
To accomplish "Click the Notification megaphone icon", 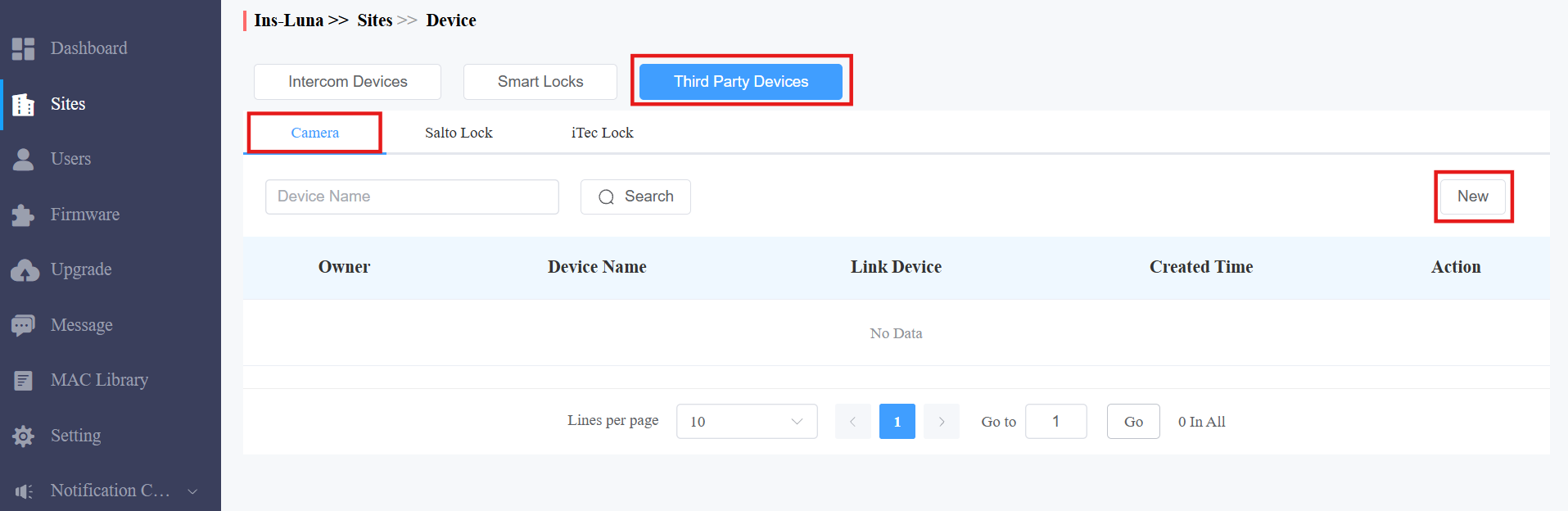I will click(x=24, y=491).
